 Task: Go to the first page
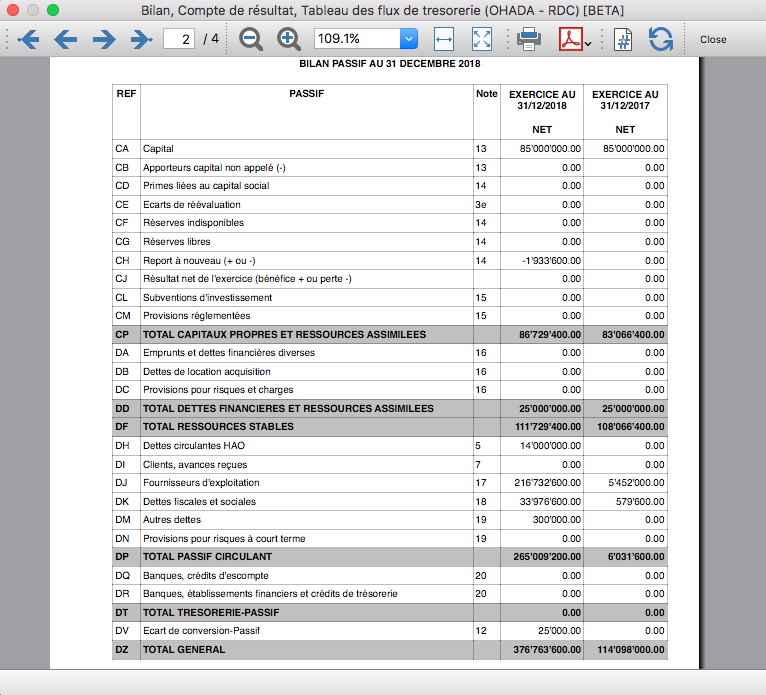(x=28, y=39)
